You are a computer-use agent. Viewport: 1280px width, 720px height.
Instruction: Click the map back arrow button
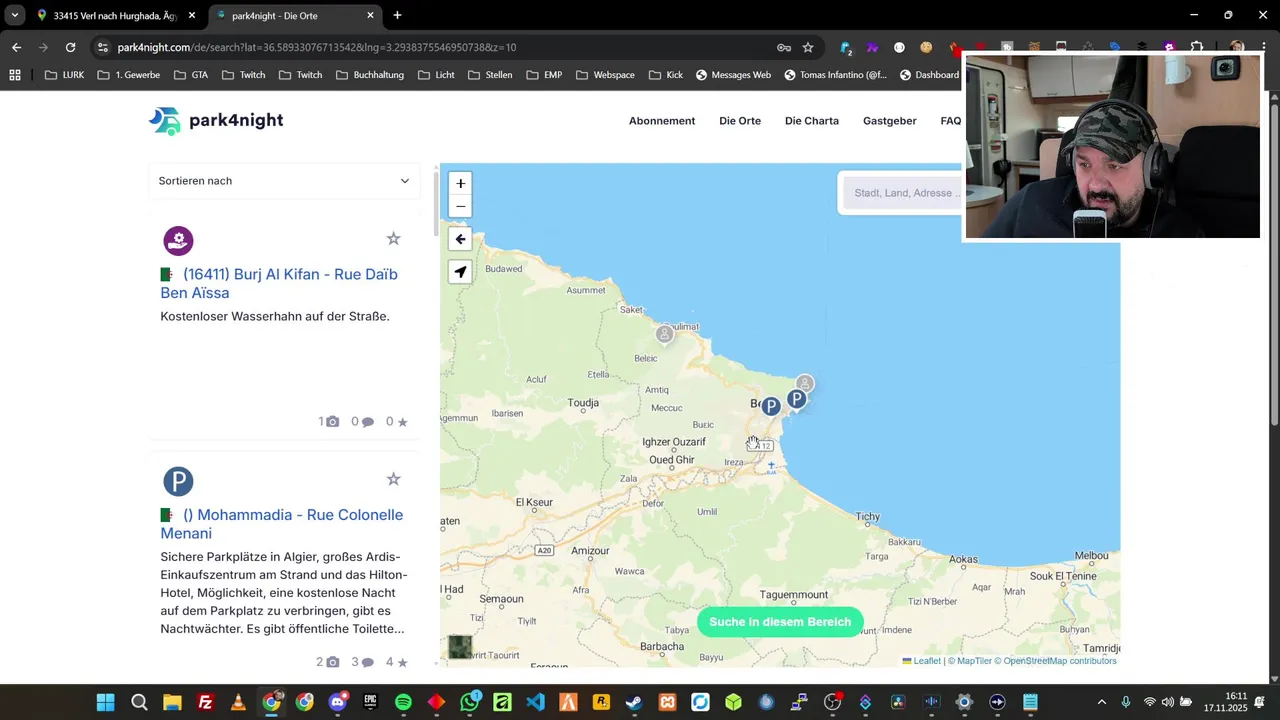[460, 239]
